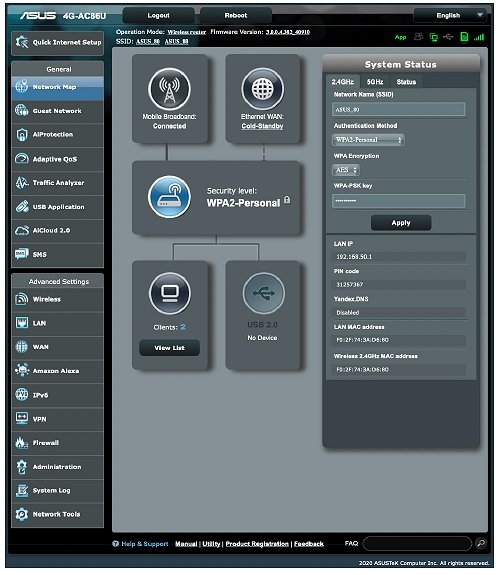Open the English language dropdown
The image size is (503, 575).
[x=451, y=15]
